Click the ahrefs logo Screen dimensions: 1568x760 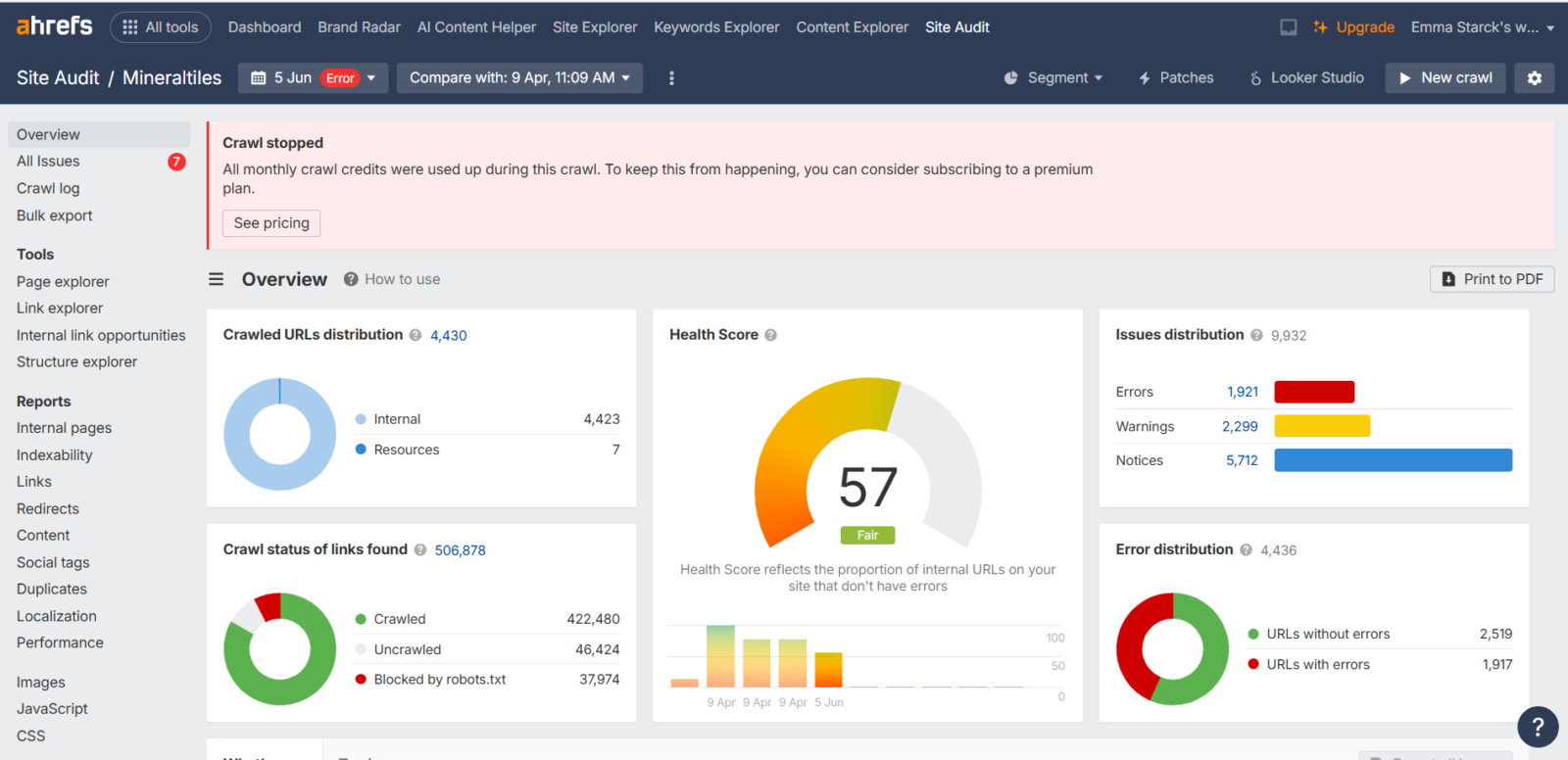tap(54, 26)
